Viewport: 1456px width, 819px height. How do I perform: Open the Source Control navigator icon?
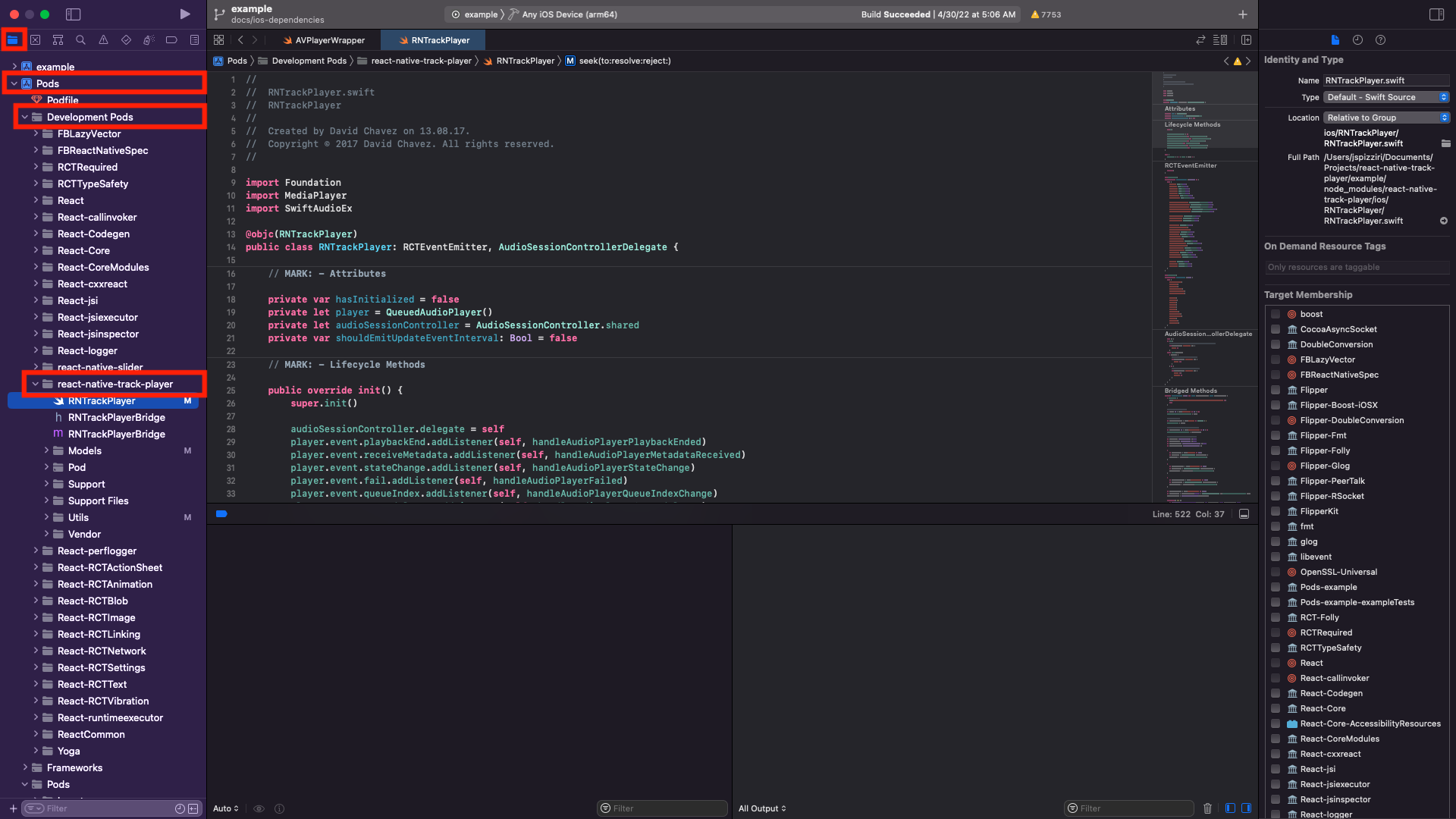point(36,40)
